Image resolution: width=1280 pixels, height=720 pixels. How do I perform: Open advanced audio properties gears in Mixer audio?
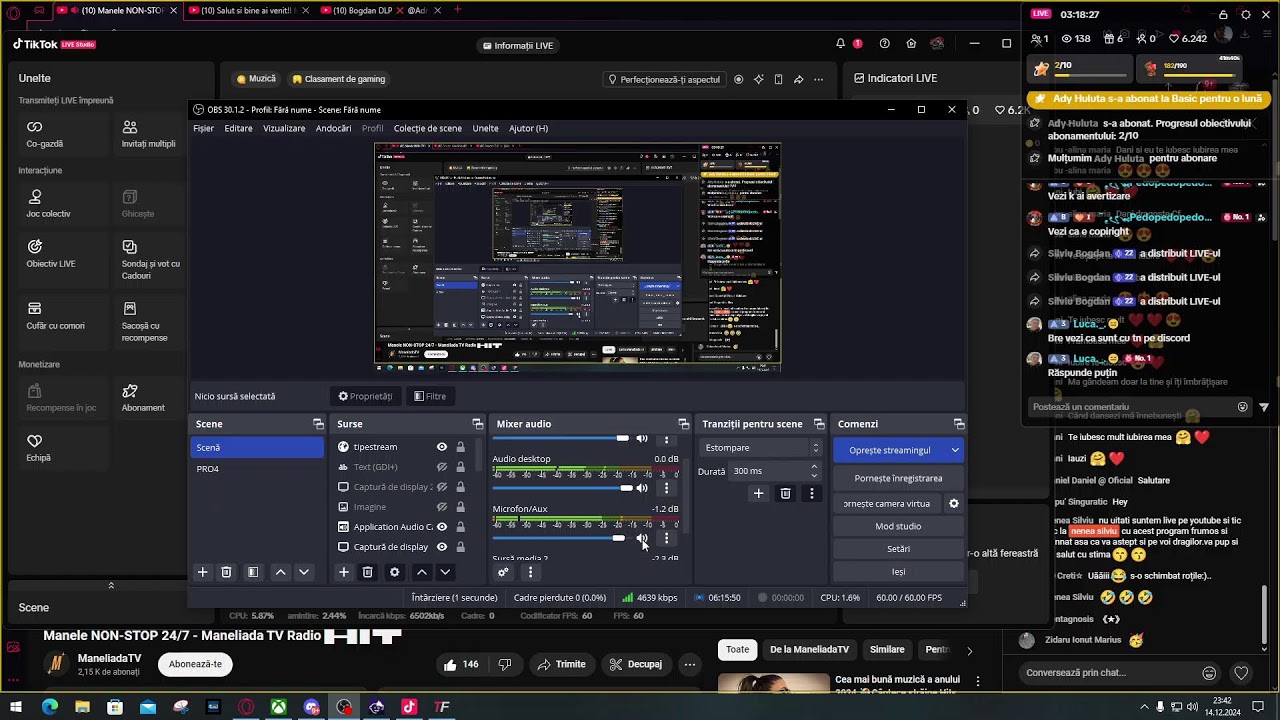[x=503, y=572]
